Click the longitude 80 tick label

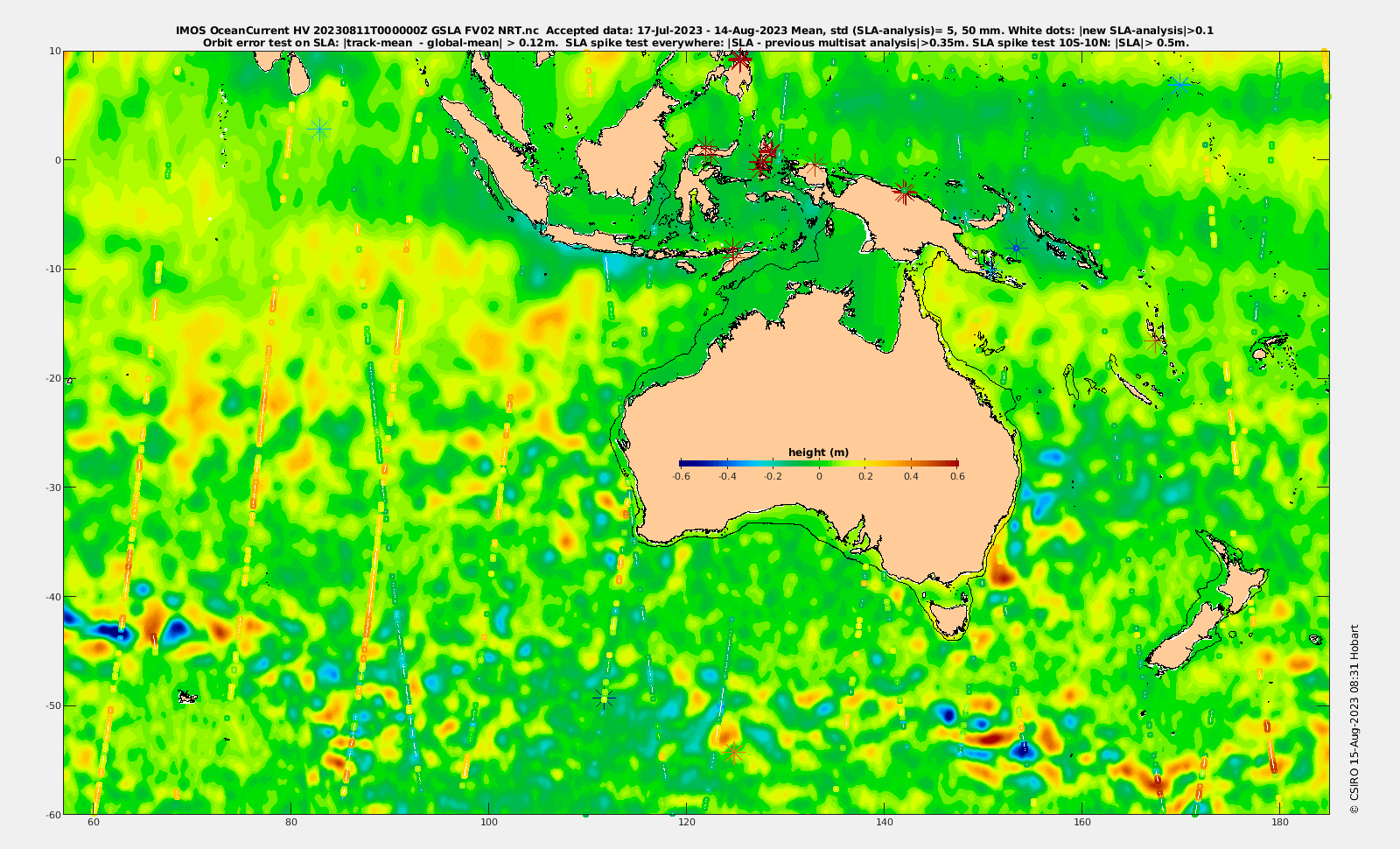click(x=291, y=823)
